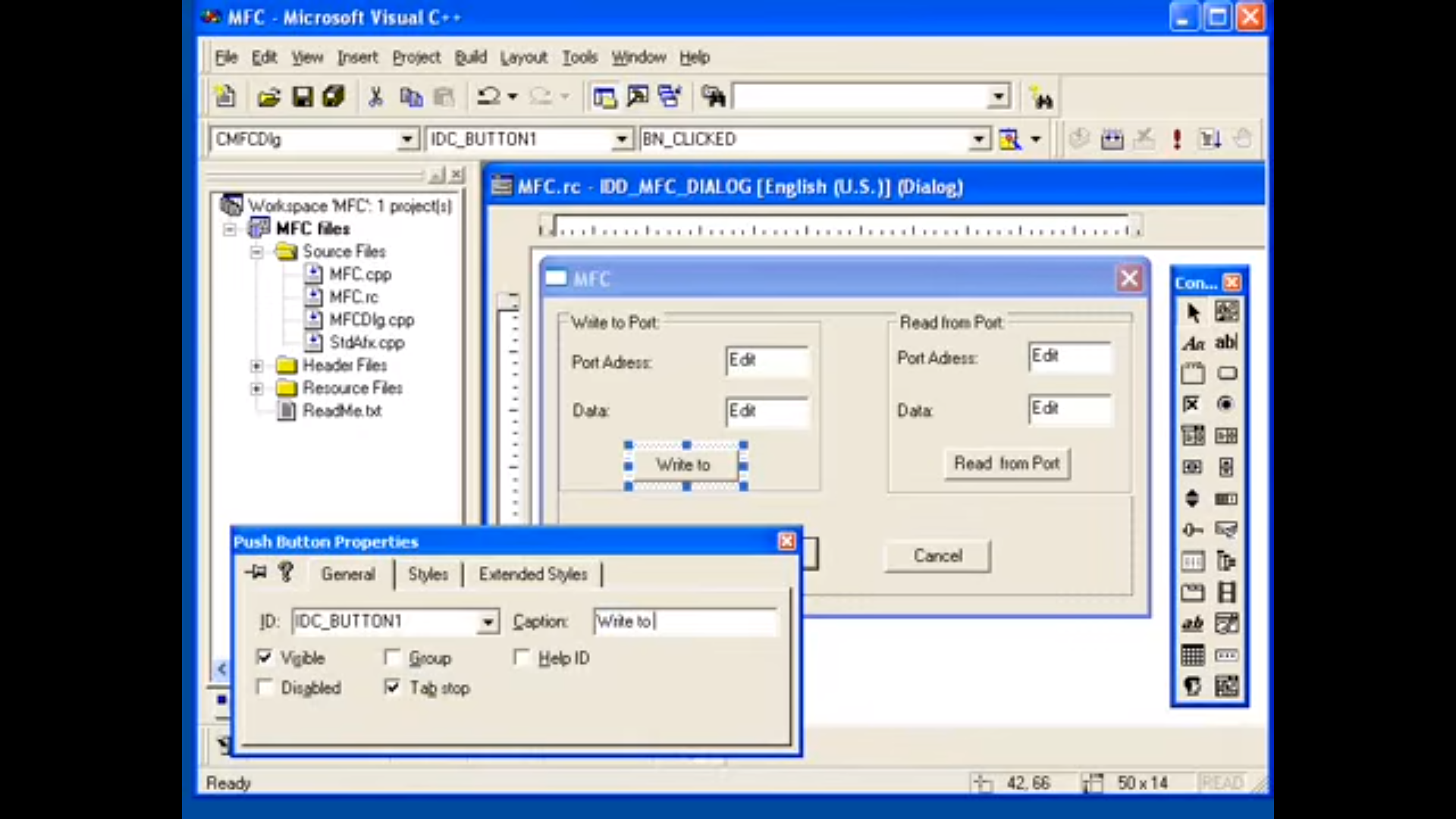
Task: Open the ID dropdown in Push Button Properties
Action: point(488,623)
